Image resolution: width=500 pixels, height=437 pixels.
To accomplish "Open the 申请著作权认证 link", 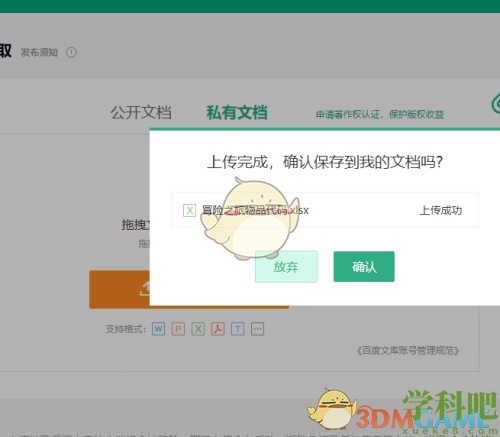I will (380, 115).
